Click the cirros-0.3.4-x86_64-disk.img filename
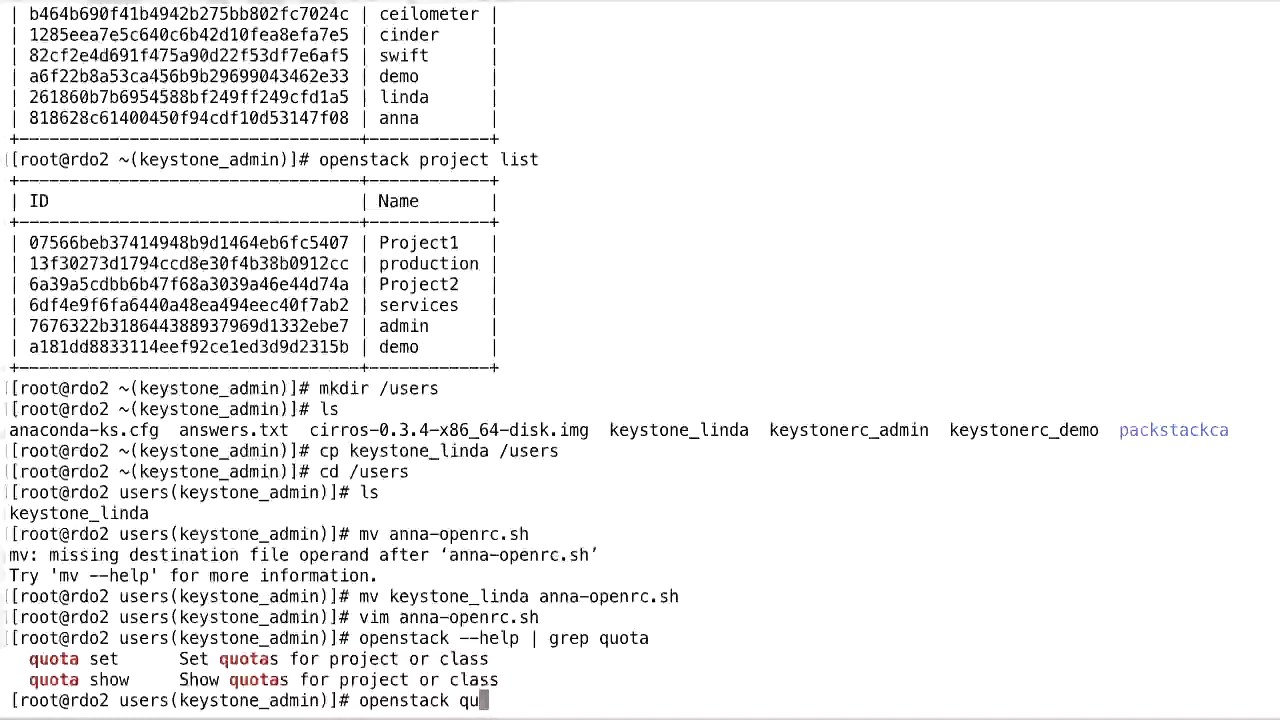The width and height of the screenshot is (1280, 720). click(449, 430)
